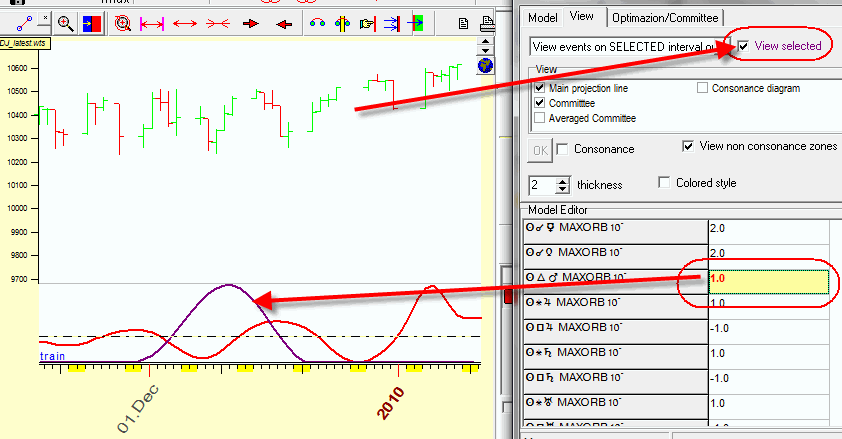Viewport: 842px width, 439px height.
Task: Open the View events on SELECTED interval dropdown
Action: point(630,46)
